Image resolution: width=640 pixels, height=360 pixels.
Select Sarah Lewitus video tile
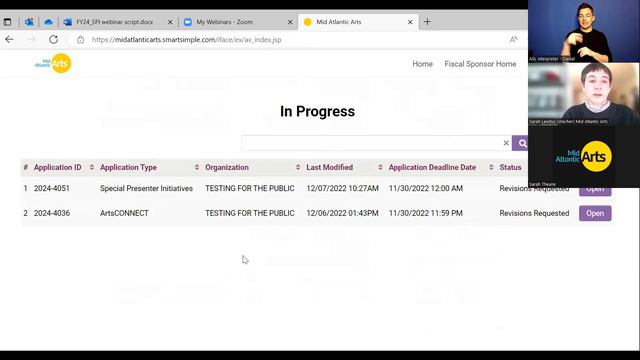[x=584, y=94]
